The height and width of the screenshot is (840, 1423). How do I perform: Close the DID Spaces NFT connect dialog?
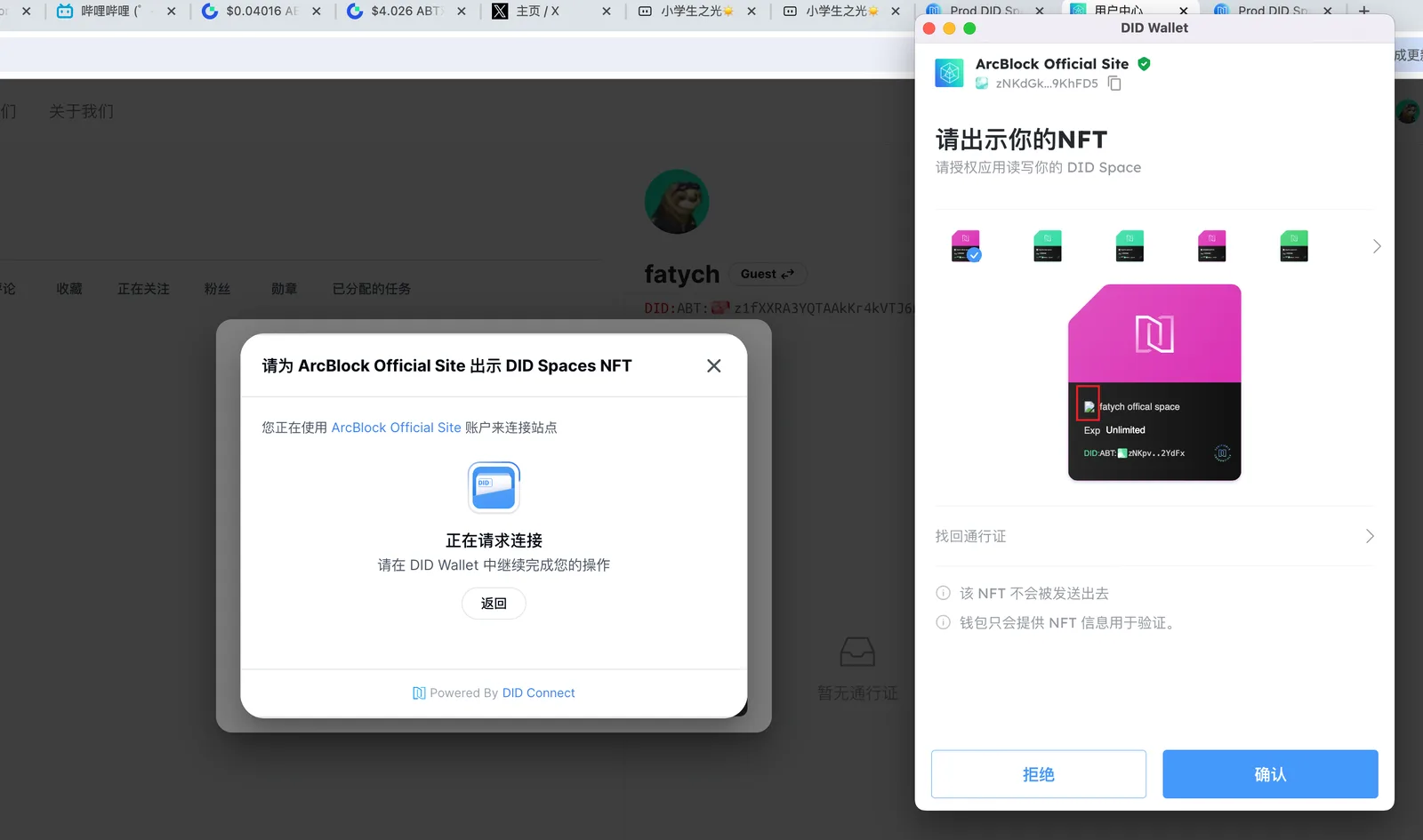point(713,366)
